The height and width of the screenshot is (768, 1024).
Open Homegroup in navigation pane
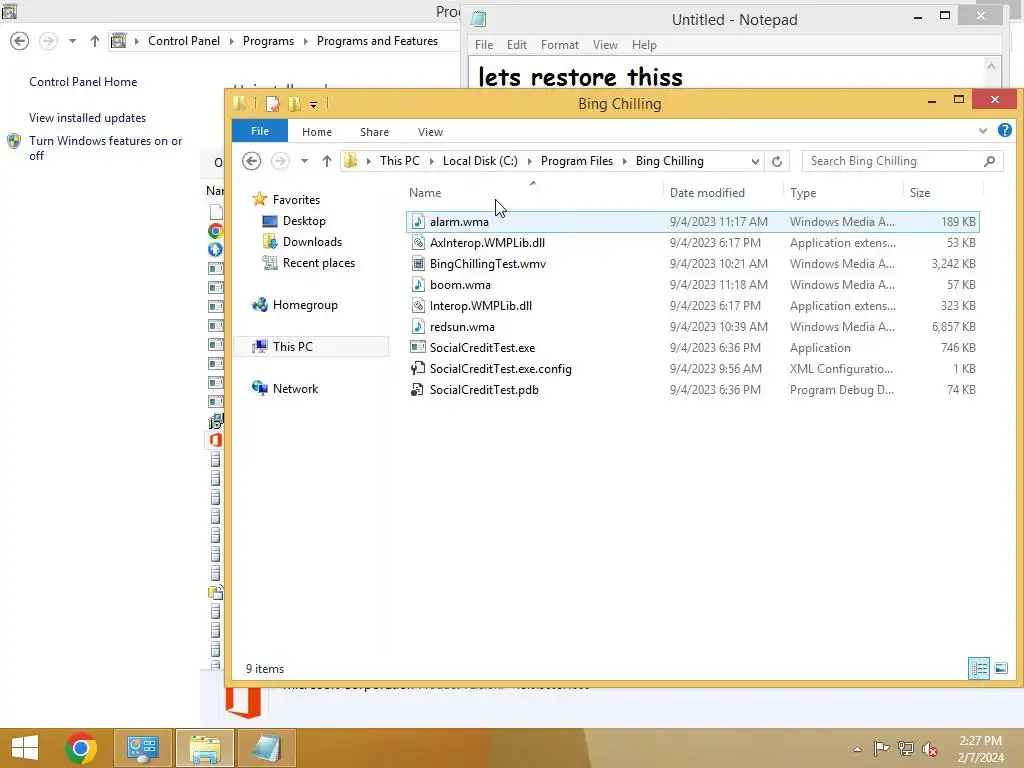[x=305, y=305]
